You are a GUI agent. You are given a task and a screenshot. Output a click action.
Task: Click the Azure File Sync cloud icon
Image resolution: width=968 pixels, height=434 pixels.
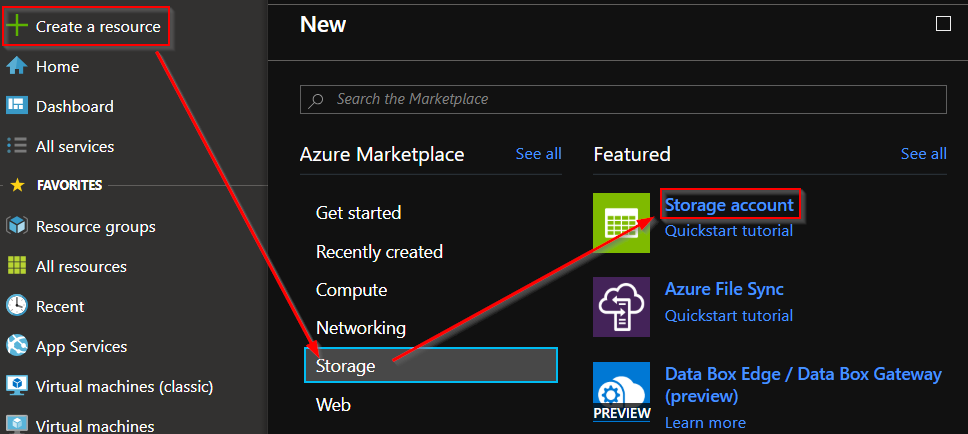click(621, 307)
